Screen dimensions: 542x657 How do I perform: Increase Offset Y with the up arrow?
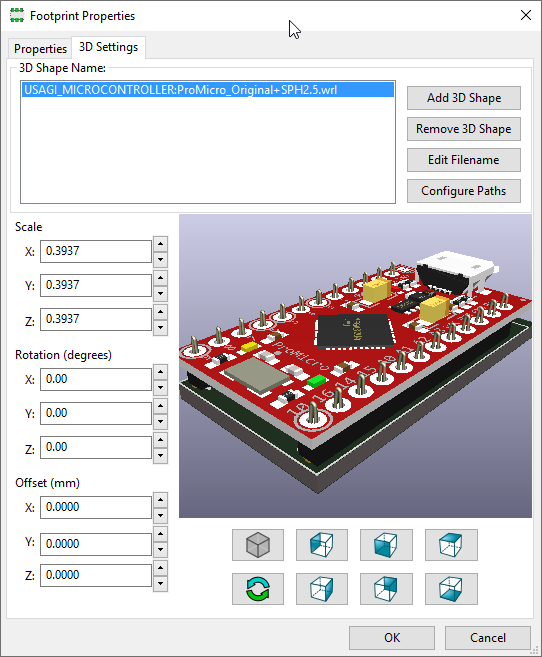tap(160, 534)
